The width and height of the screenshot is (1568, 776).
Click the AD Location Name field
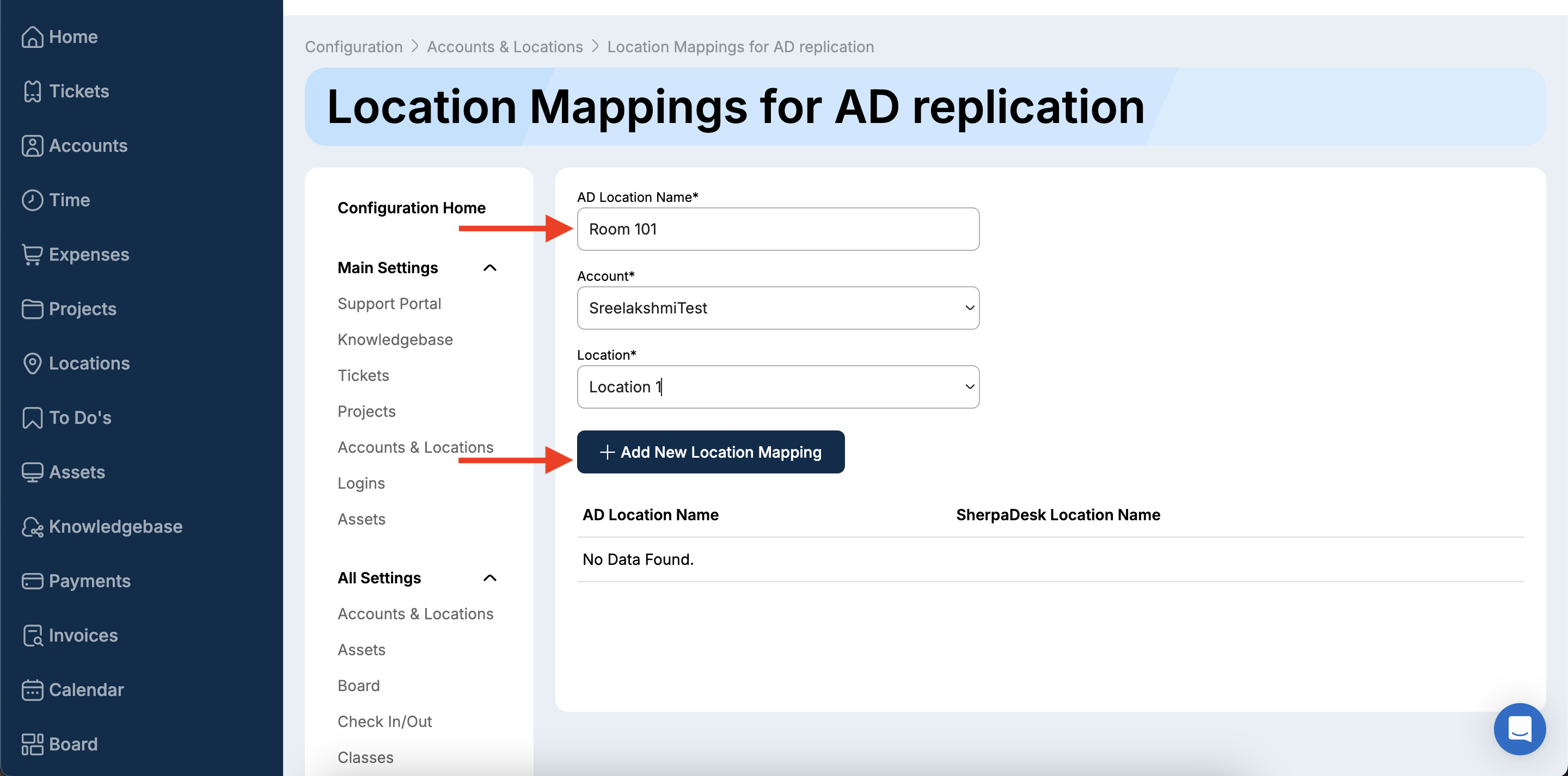tap(777, 230)
